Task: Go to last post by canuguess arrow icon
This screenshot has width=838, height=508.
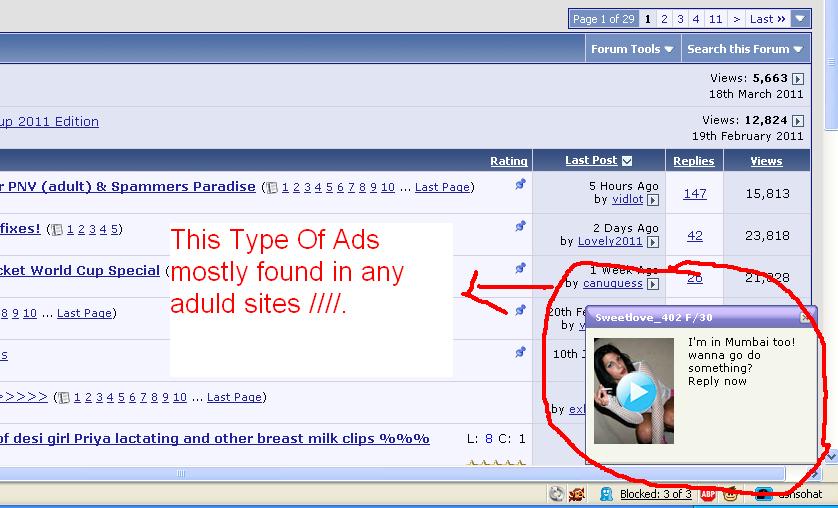Action: click(653, 284)
